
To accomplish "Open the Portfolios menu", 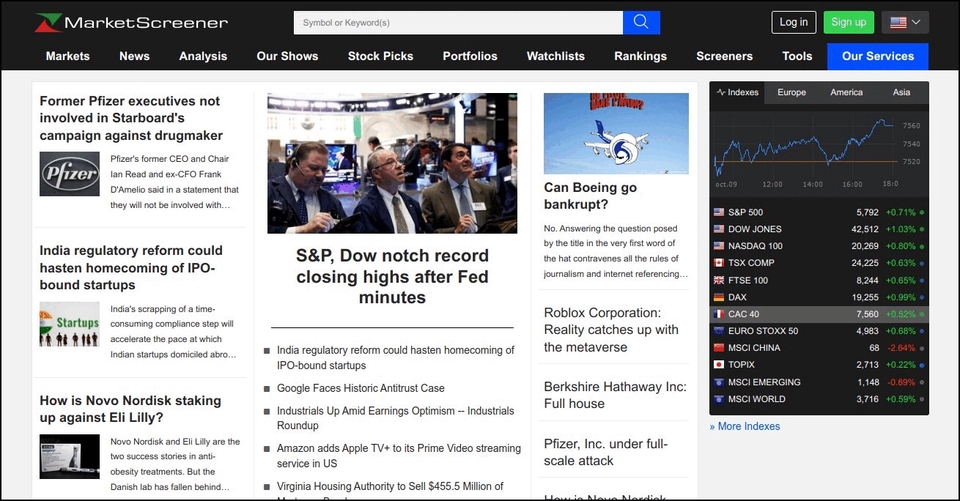I will pyautogui.click(x=470, y=56).
